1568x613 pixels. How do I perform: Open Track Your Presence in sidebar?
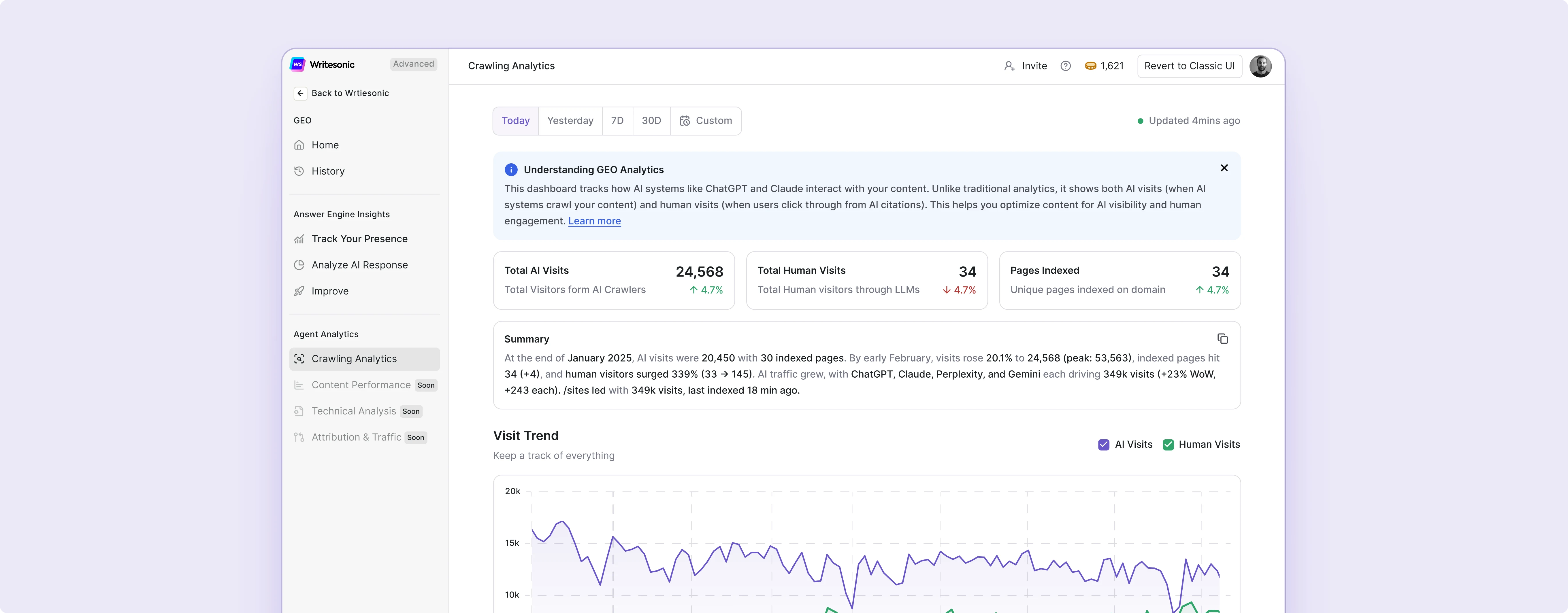[359, 239]
